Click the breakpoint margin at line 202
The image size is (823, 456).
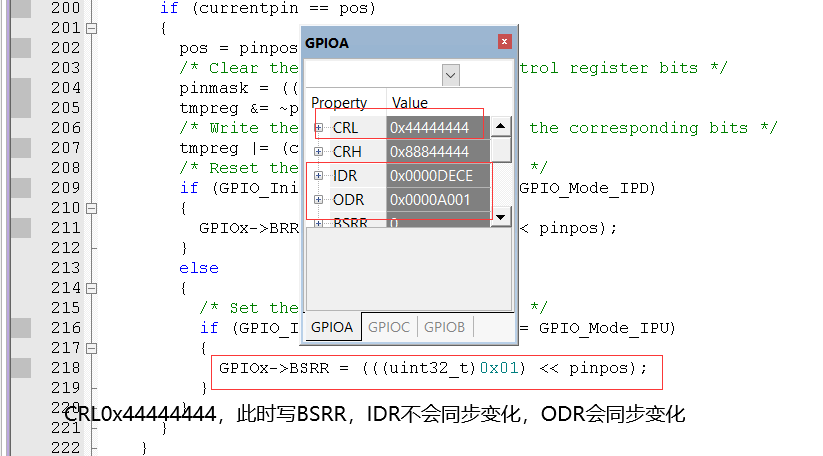[21, 48]
